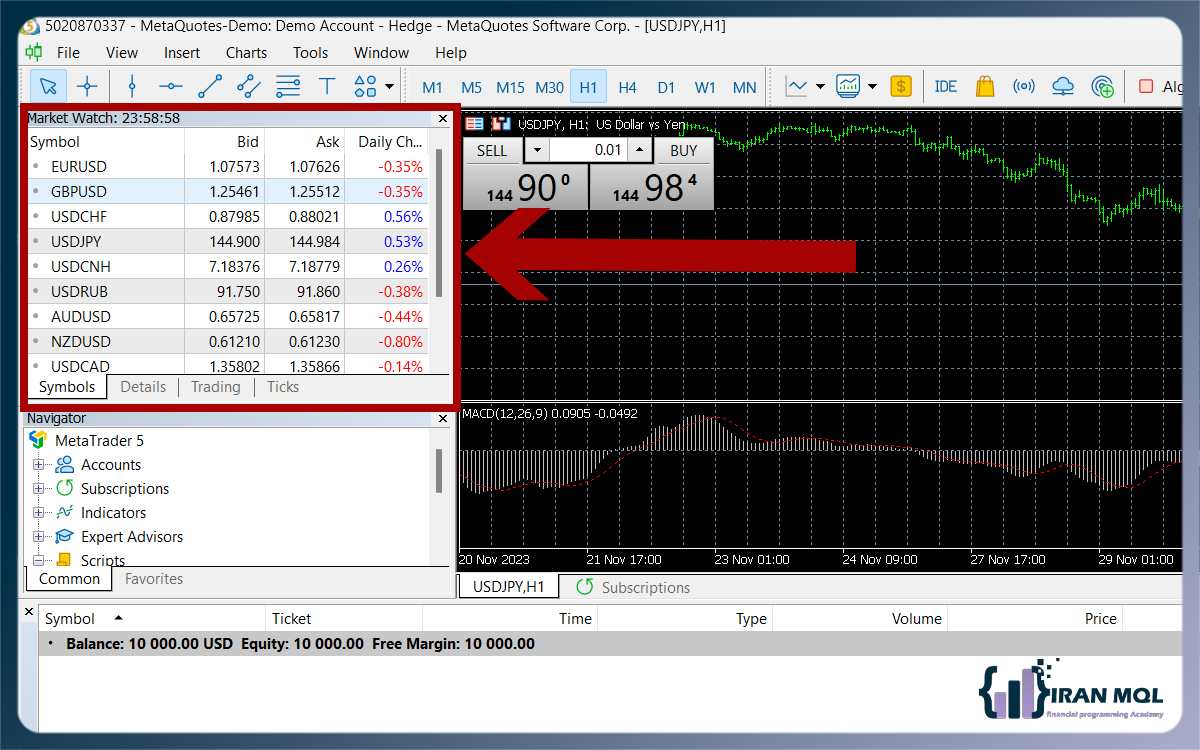Click the yellow dollar New Order icon
This screenshot has width=1200, height=750.
coord(901,87)
